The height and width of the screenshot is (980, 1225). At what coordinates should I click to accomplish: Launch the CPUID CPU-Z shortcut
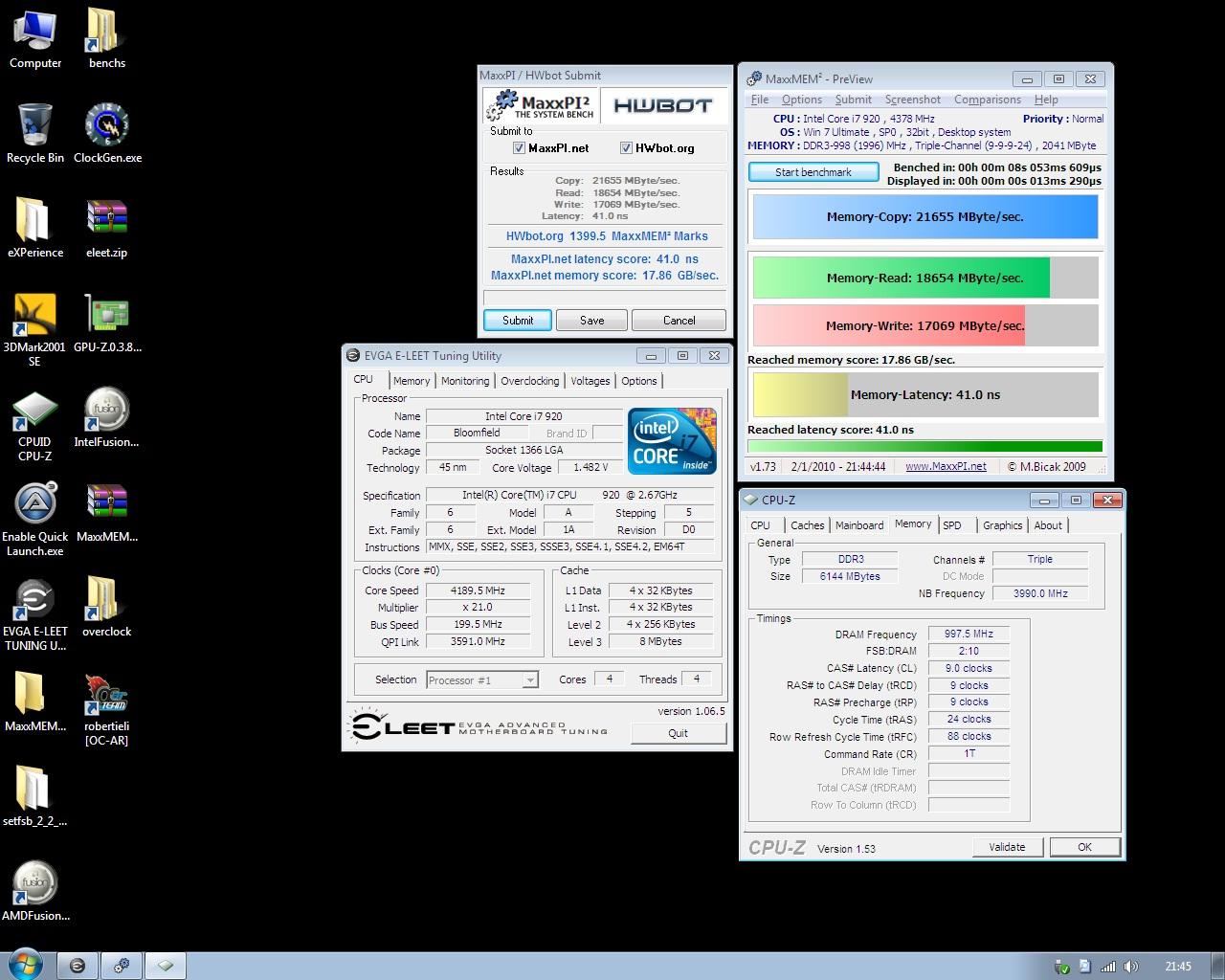pyautogui.click(x=34, y=424)
